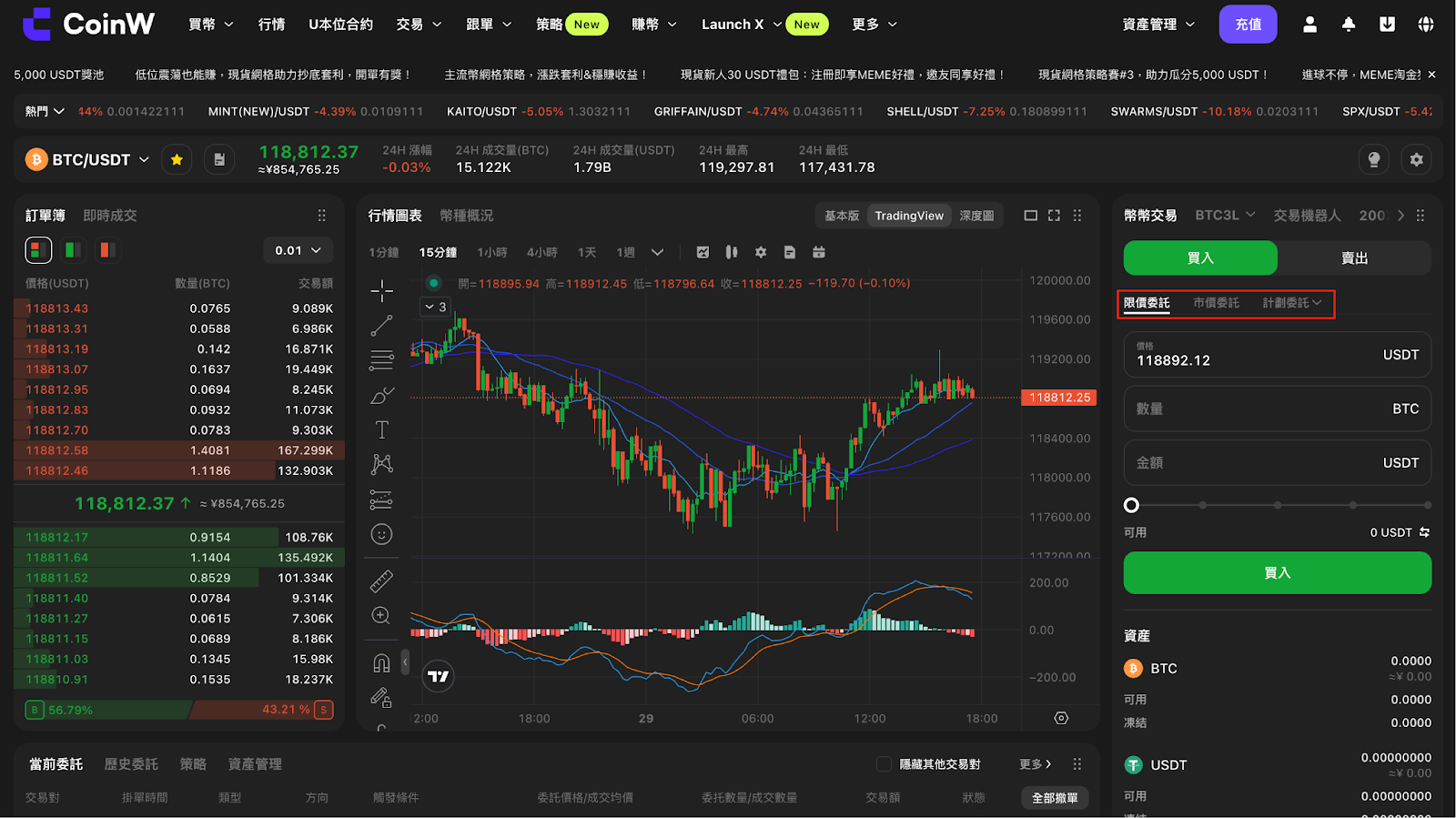The width and height of the screenshot is (1456, 818).
Task: Open the user account profile icon
Action: coord(1309,25)
